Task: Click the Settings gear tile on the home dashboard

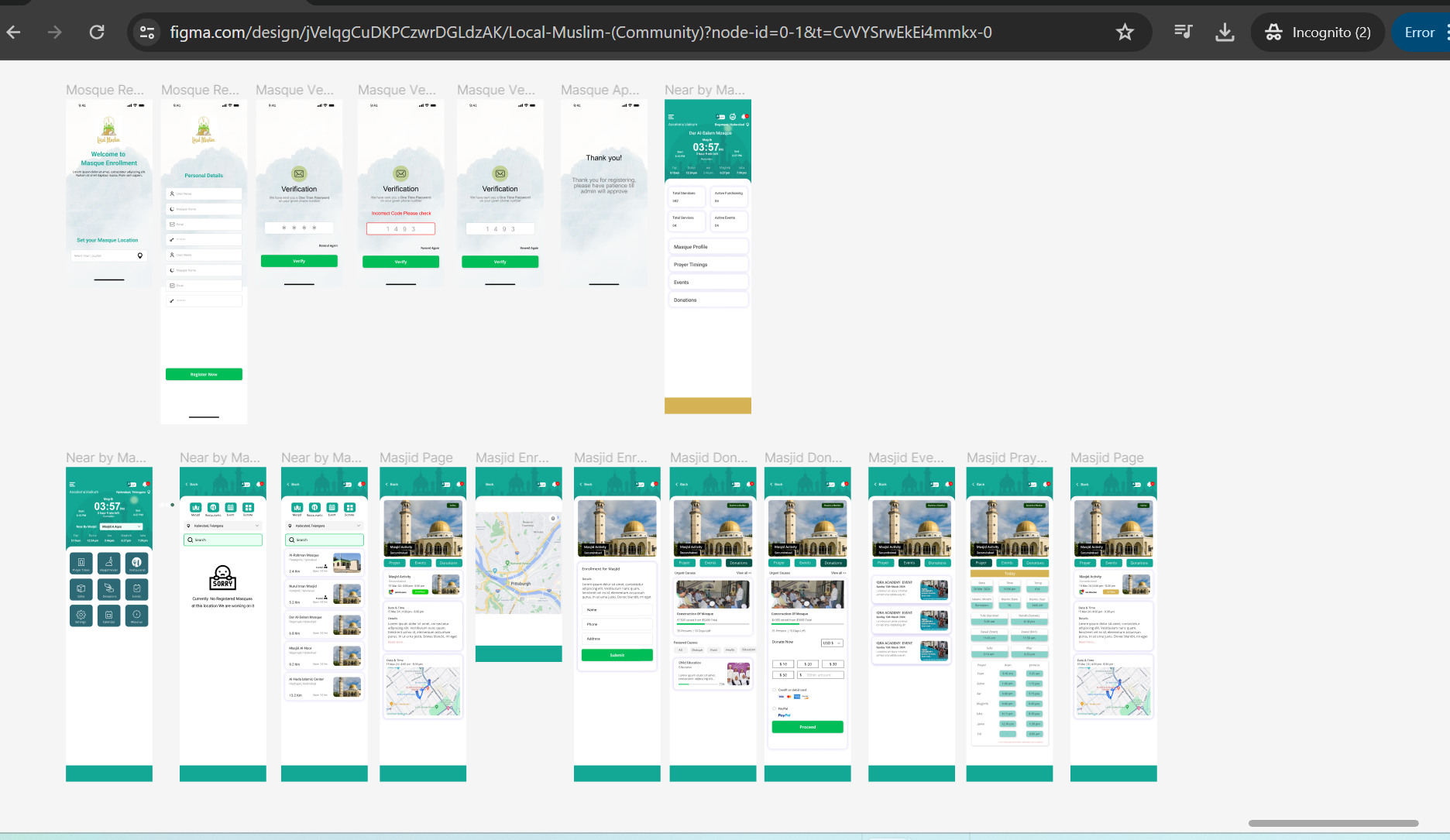Action: coord(81,615)
